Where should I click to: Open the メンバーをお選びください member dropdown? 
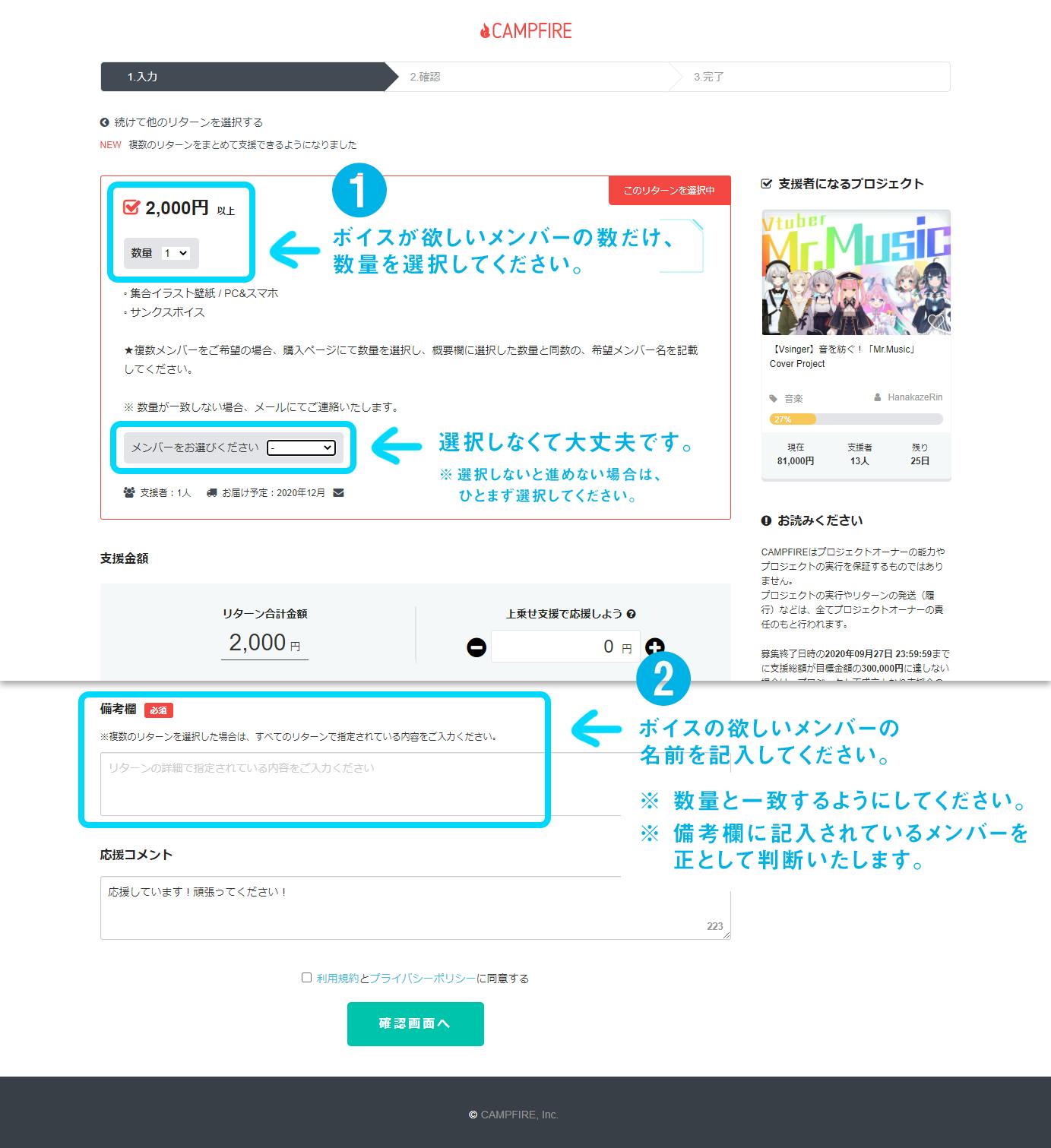[x=301, y=447]
